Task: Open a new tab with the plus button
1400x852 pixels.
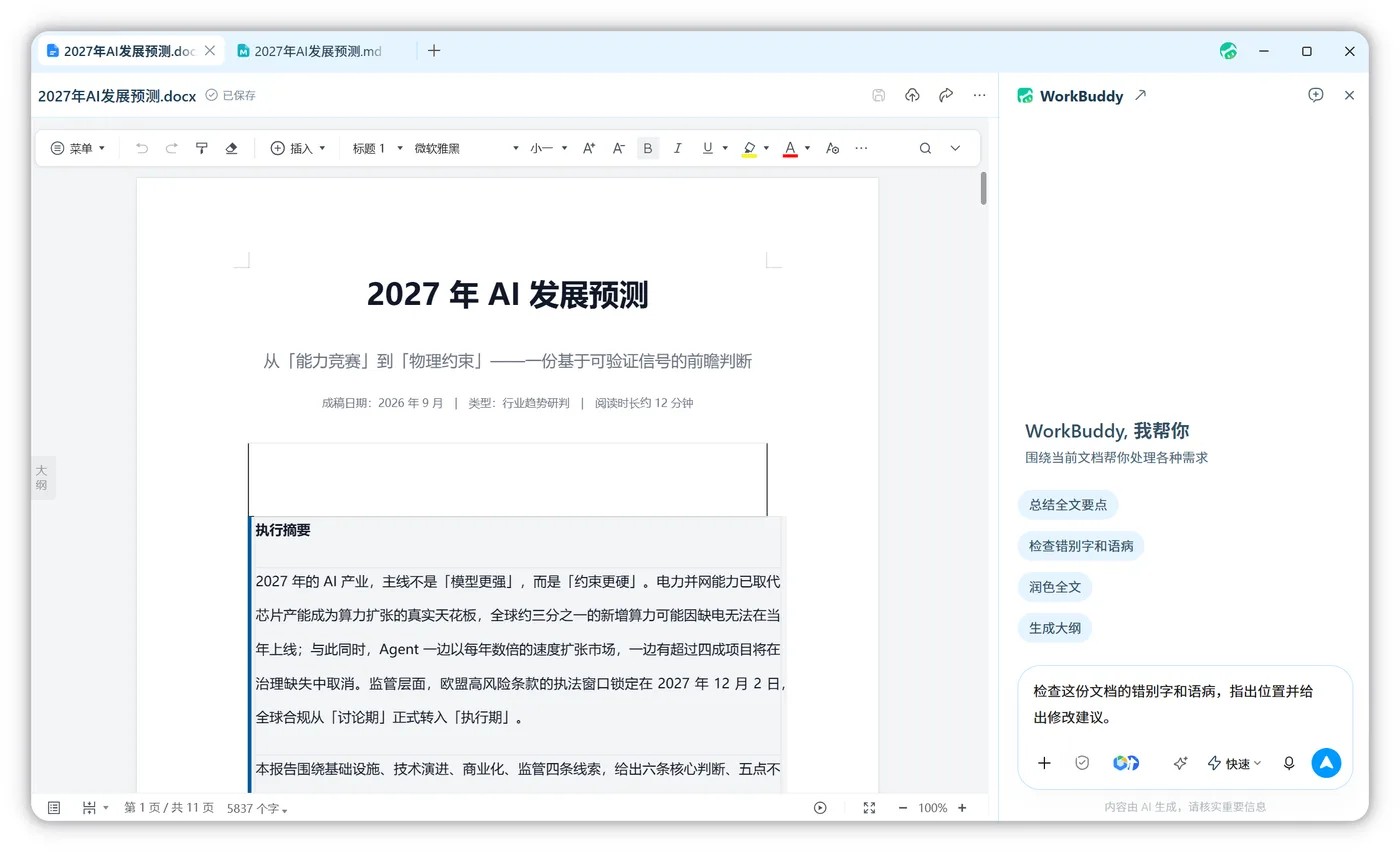Action: (434, 51)
